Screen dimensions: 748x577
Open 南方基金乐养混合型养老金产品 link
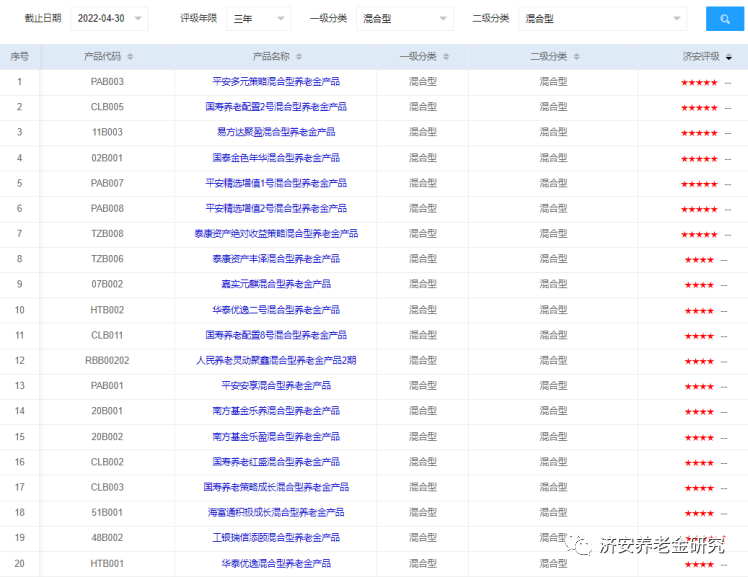click(276, 411)
